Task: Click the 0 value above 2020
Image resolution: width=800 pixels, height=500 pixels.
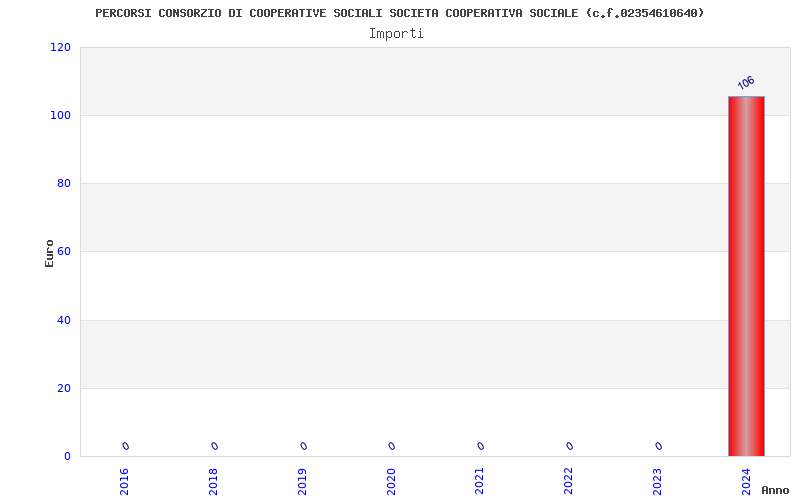Action: tap(391, 446)
